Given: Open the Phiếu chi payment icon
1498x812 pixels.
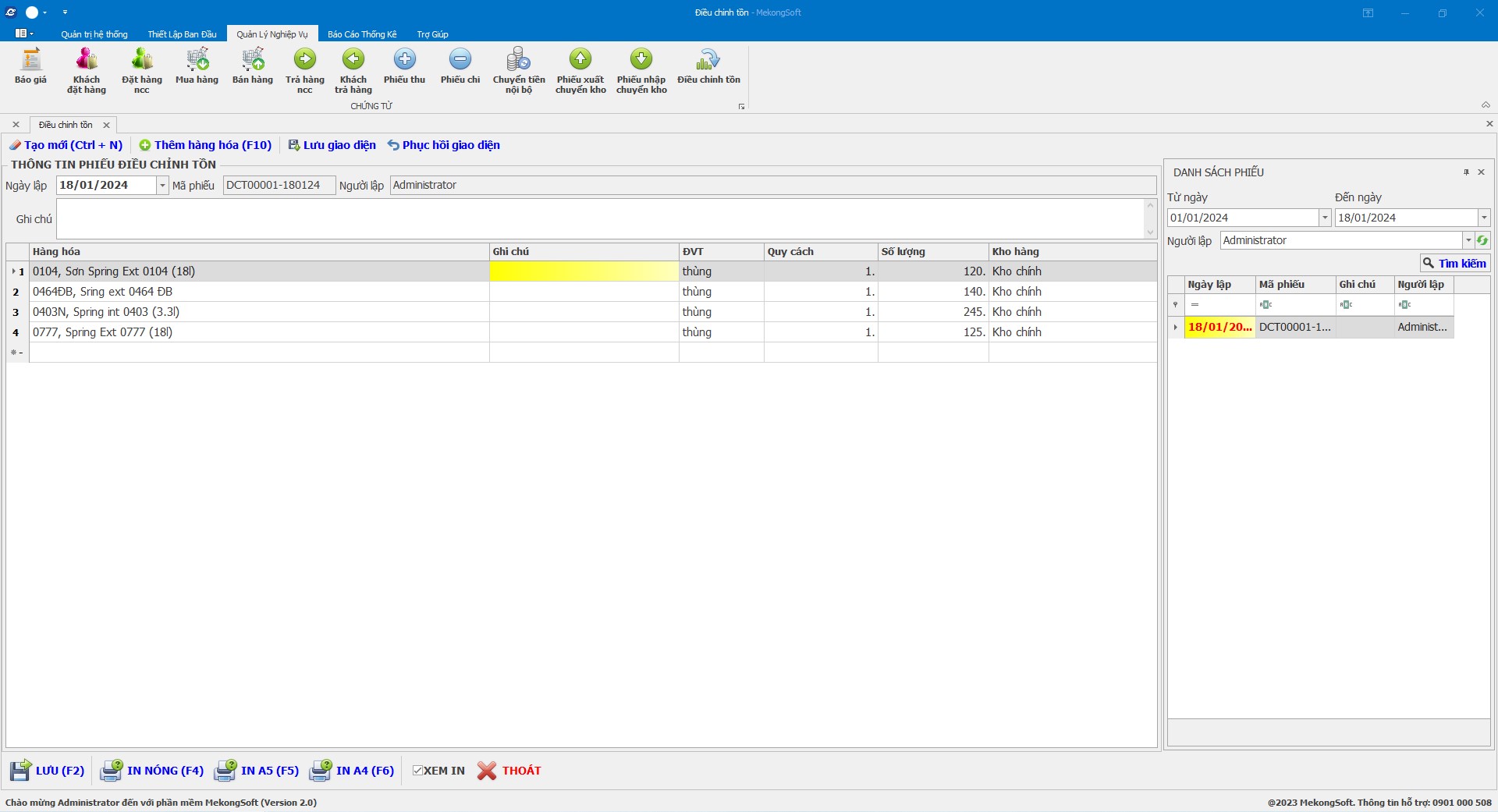Looking at the screenshot, I should (x=460, y=67).
